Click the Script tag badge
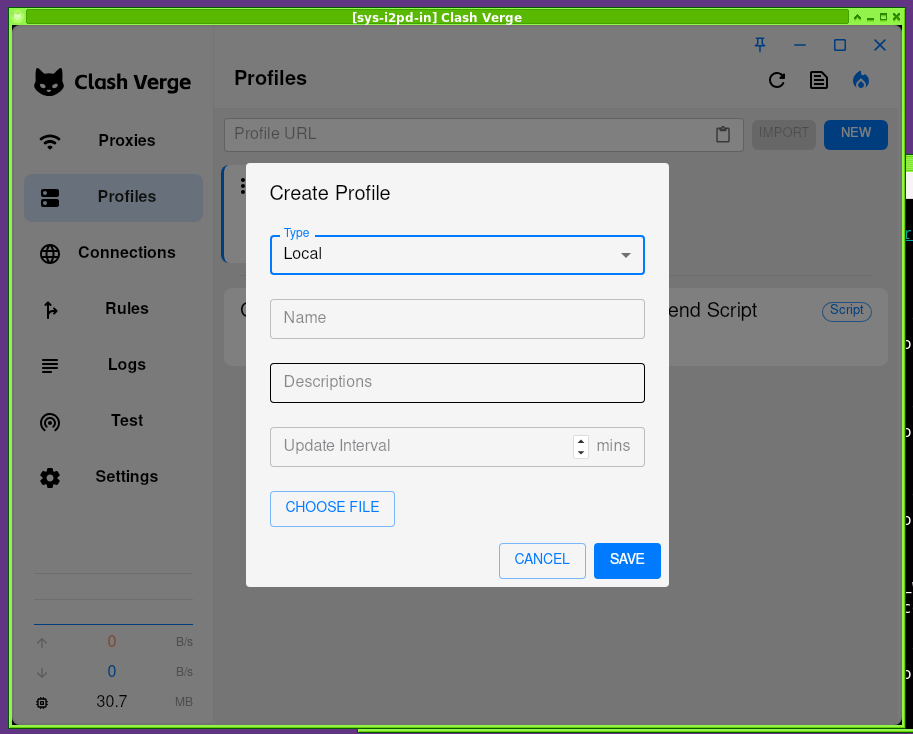The image size is (913, 734). coord(847,311)
